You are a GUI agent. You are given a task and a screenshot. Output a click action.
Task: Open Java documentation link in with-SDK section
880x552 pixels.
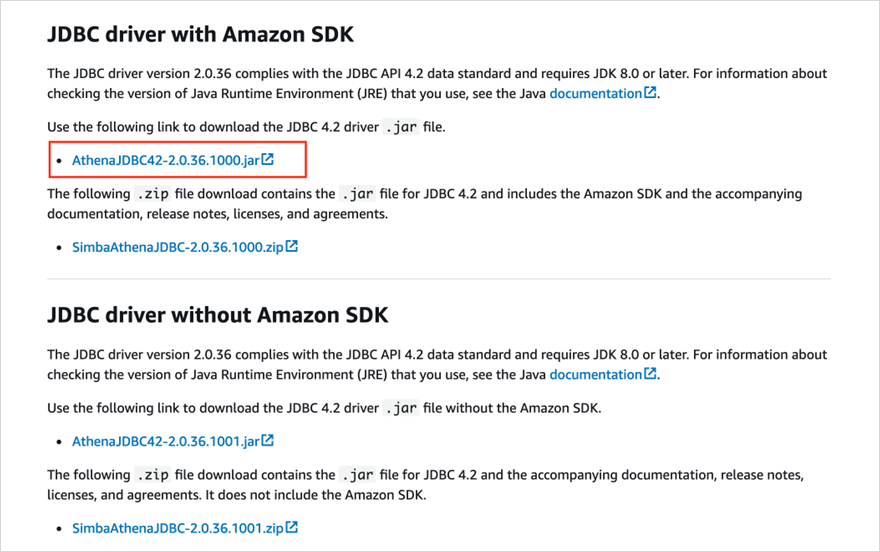pos(595,93)
